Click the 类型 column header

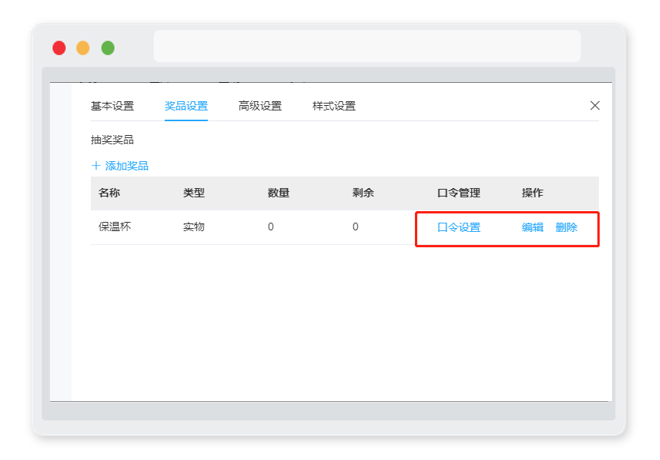click(x=194, y=193)
